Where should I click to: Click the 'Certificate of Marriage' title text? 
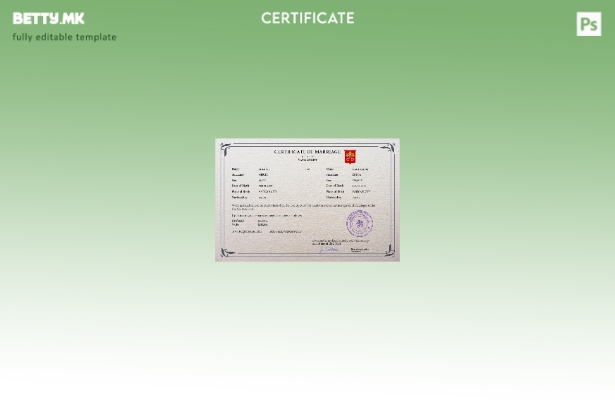point(307,151)
